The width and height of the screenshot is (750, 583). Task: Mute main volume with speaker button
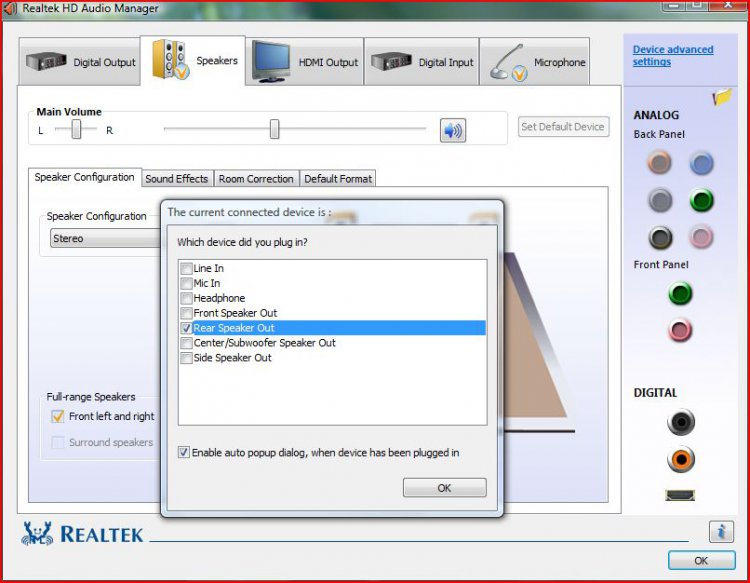click(x=452, y=130)
